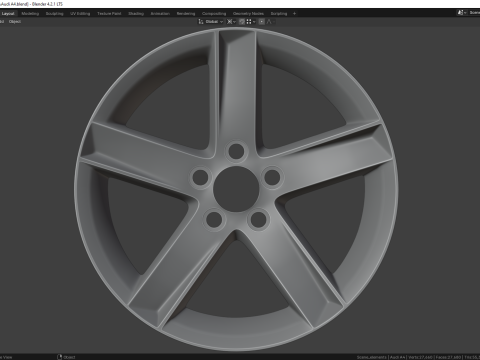Switch to the Modeling workspace tab
The image size is (480, 360).
point(30,14)
